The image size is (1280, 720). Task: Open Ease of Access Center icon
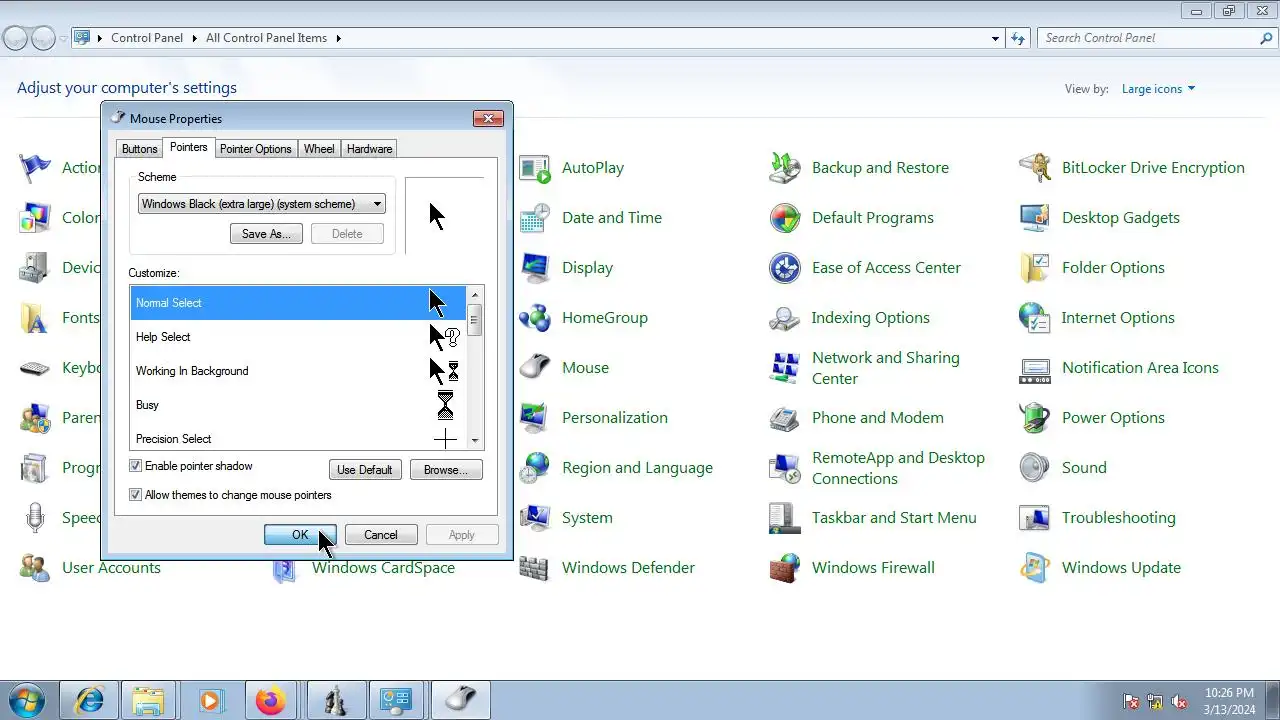point(785,268)
